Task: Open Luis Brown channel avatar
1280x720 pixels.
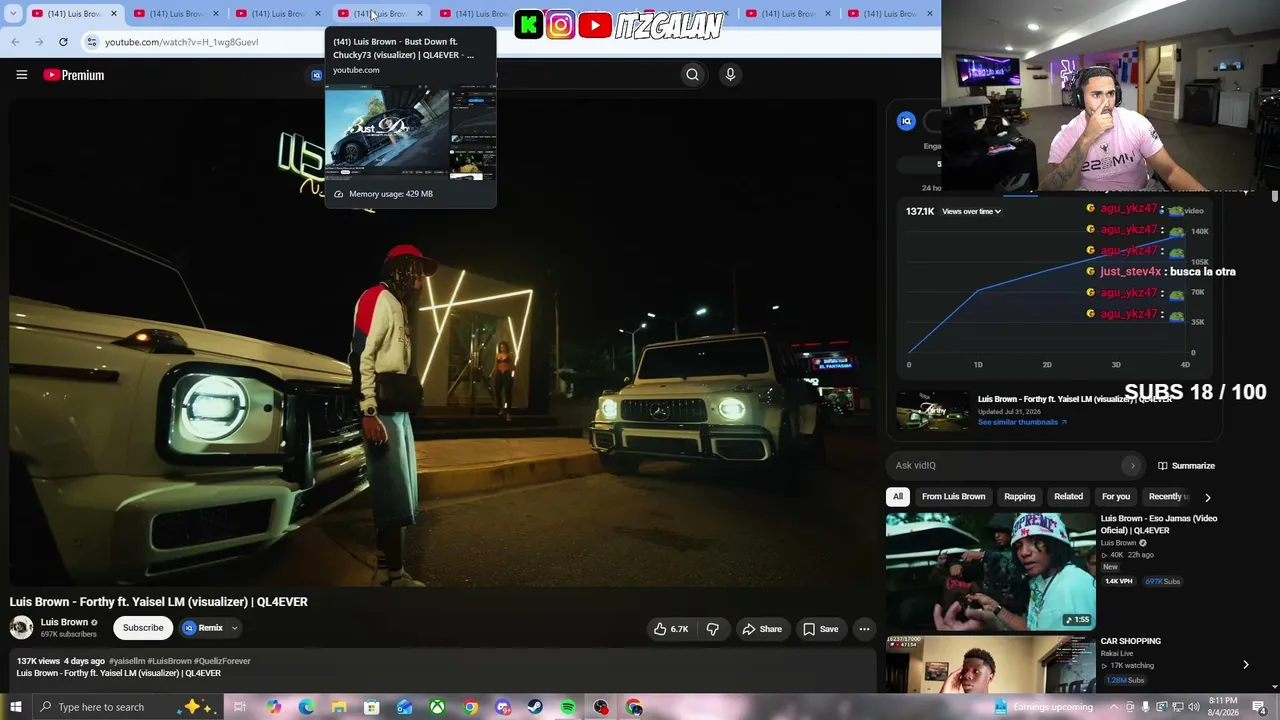Action: (x=21, y=628)
